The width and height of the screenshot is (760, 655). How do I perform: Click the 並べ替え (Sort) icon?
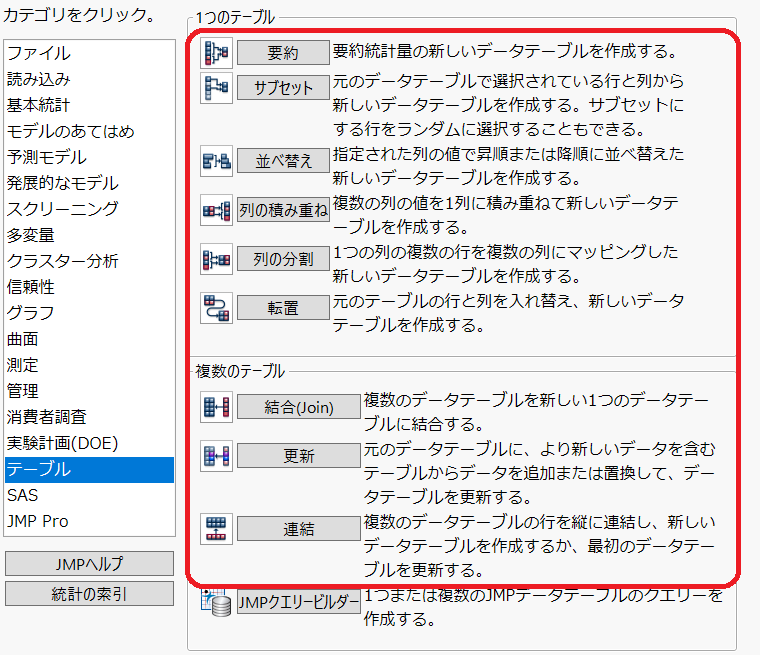(216, 161)
